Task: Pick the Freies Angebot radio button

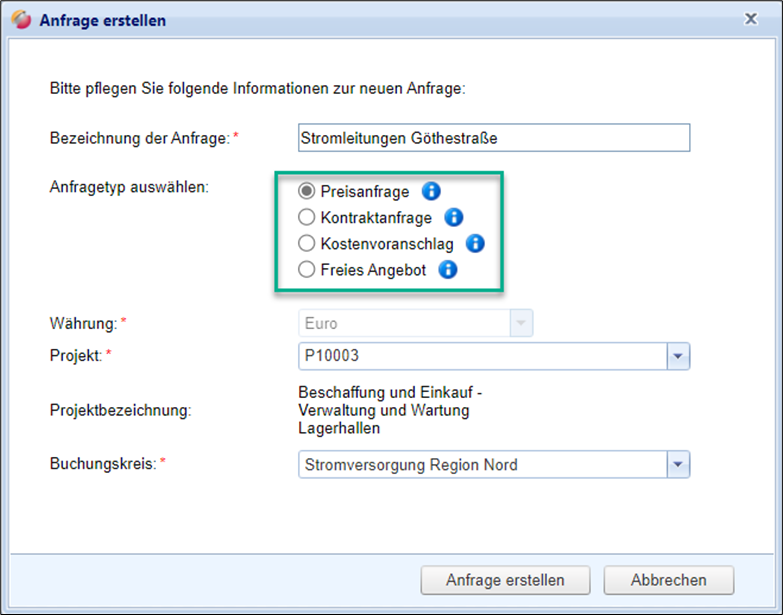Action: coord(307,269)
